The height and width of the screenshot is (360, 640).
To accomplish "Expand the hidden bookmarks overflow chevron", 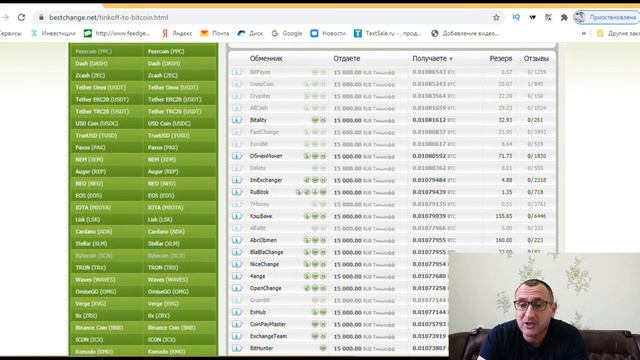I will (584, 33).
